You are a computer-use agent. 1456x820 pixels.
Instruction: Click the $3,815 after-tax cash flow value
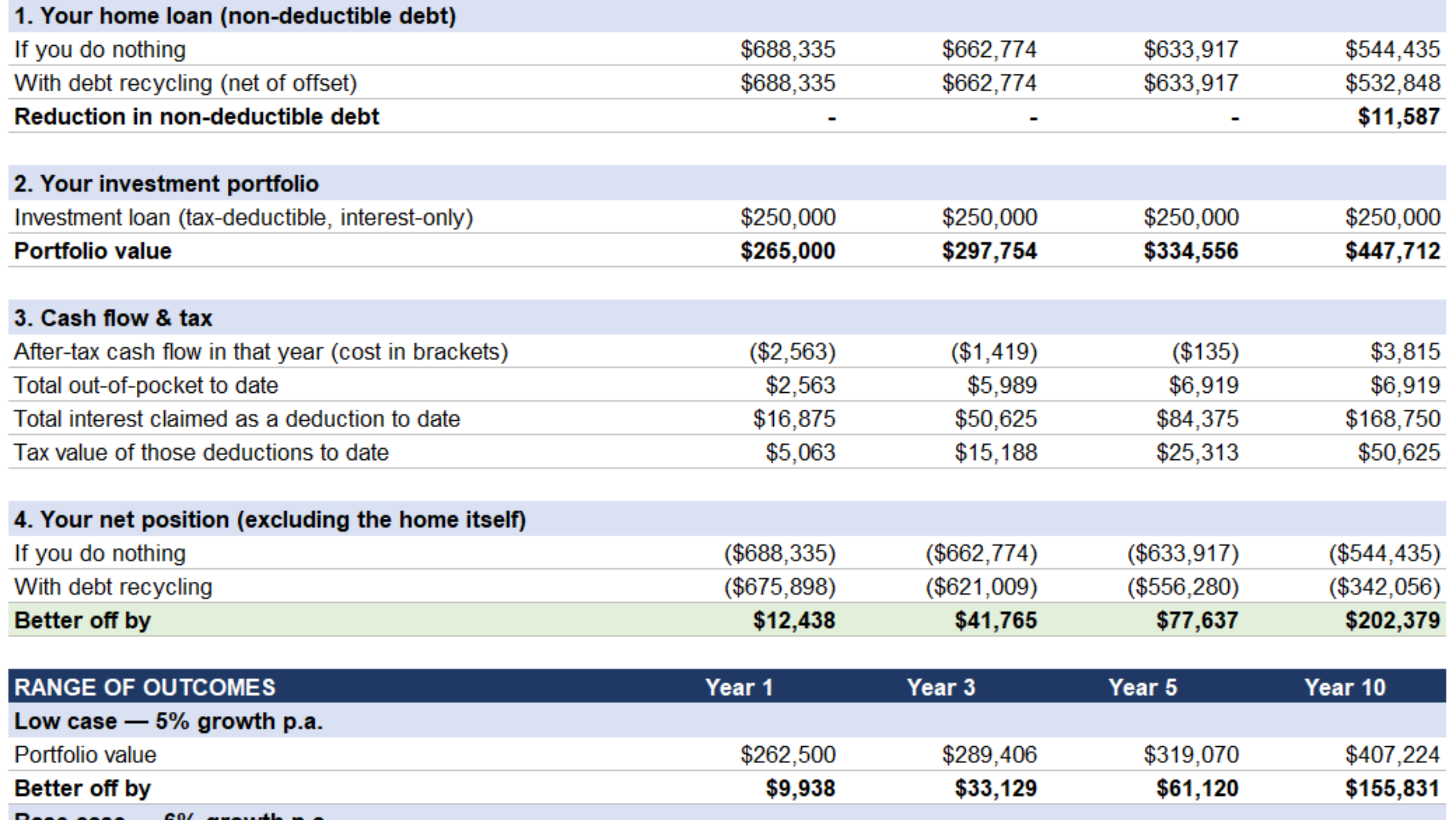(x=1405, y=351)
